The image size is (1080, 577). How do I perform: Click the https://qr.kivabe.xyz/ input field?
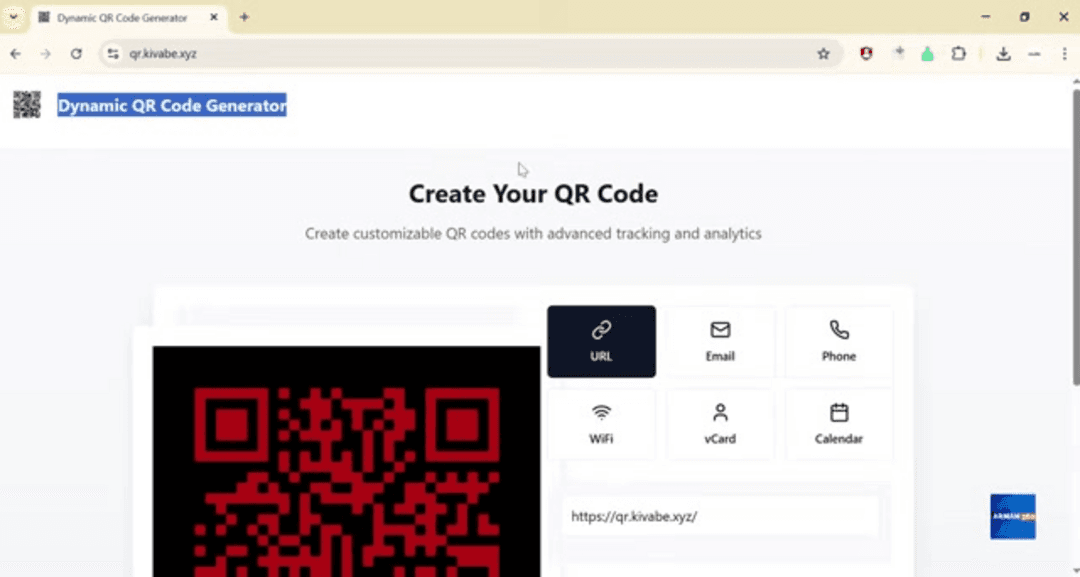tap(720, 516)
